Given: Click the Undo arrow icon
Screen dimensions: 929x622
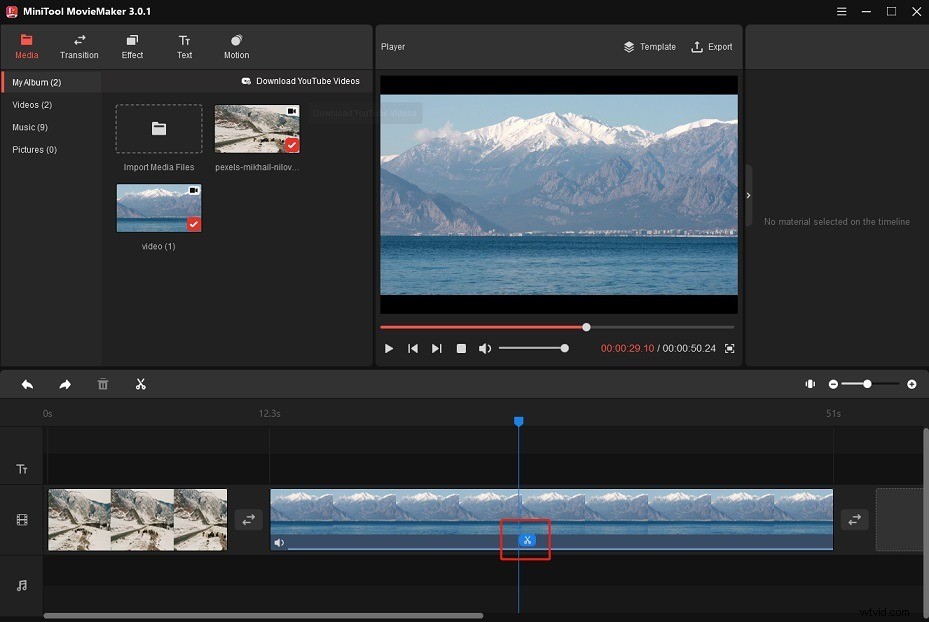Looking at the screenshot, I should 27,384.
